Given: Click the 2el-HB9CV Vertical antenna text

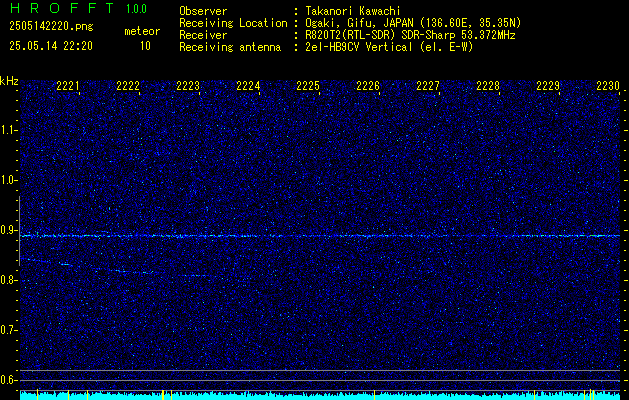Looking at the screenshot, I should pyautogui.click(x=389, y=47).
